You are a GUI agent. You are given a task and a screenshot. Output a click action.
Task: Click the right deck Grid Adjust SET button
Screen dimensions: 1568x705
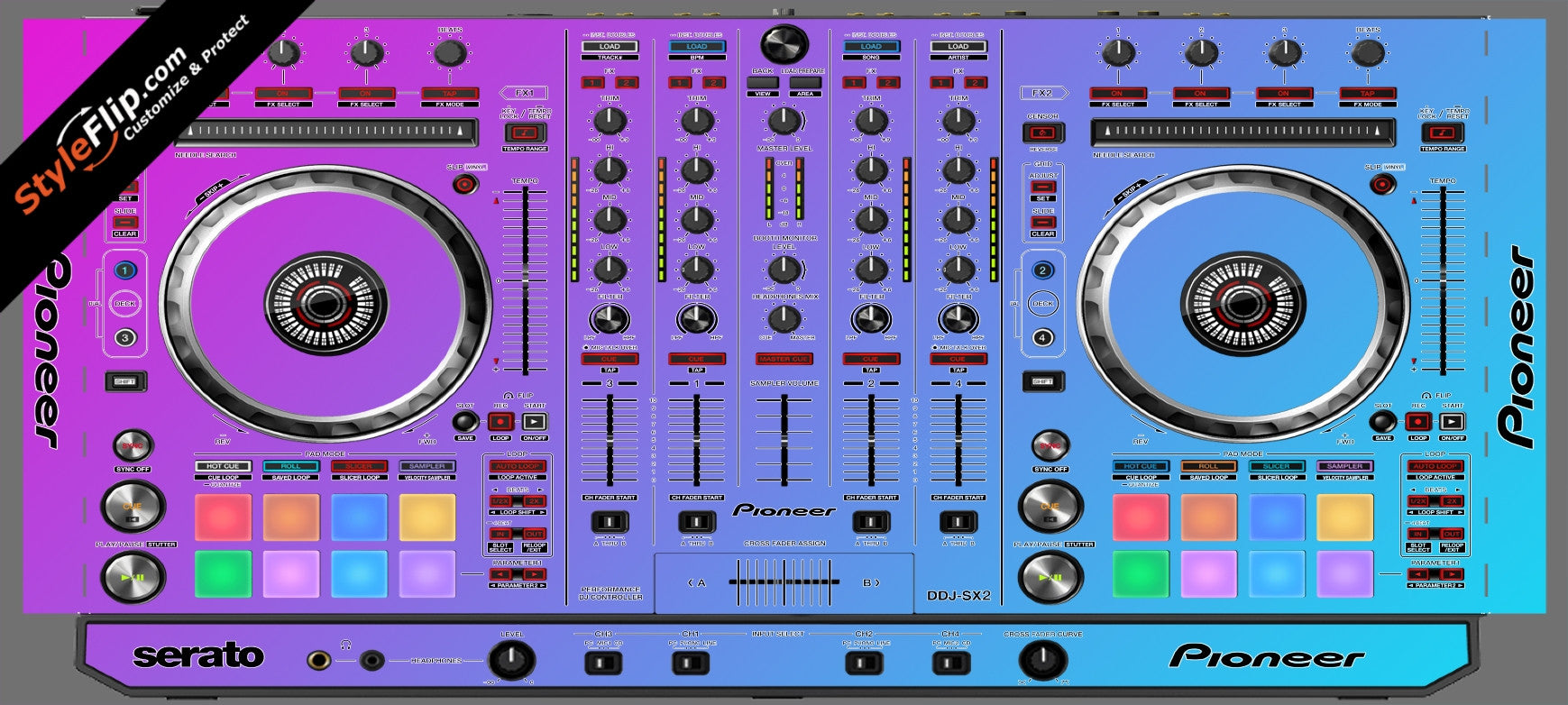point(1043,188)
